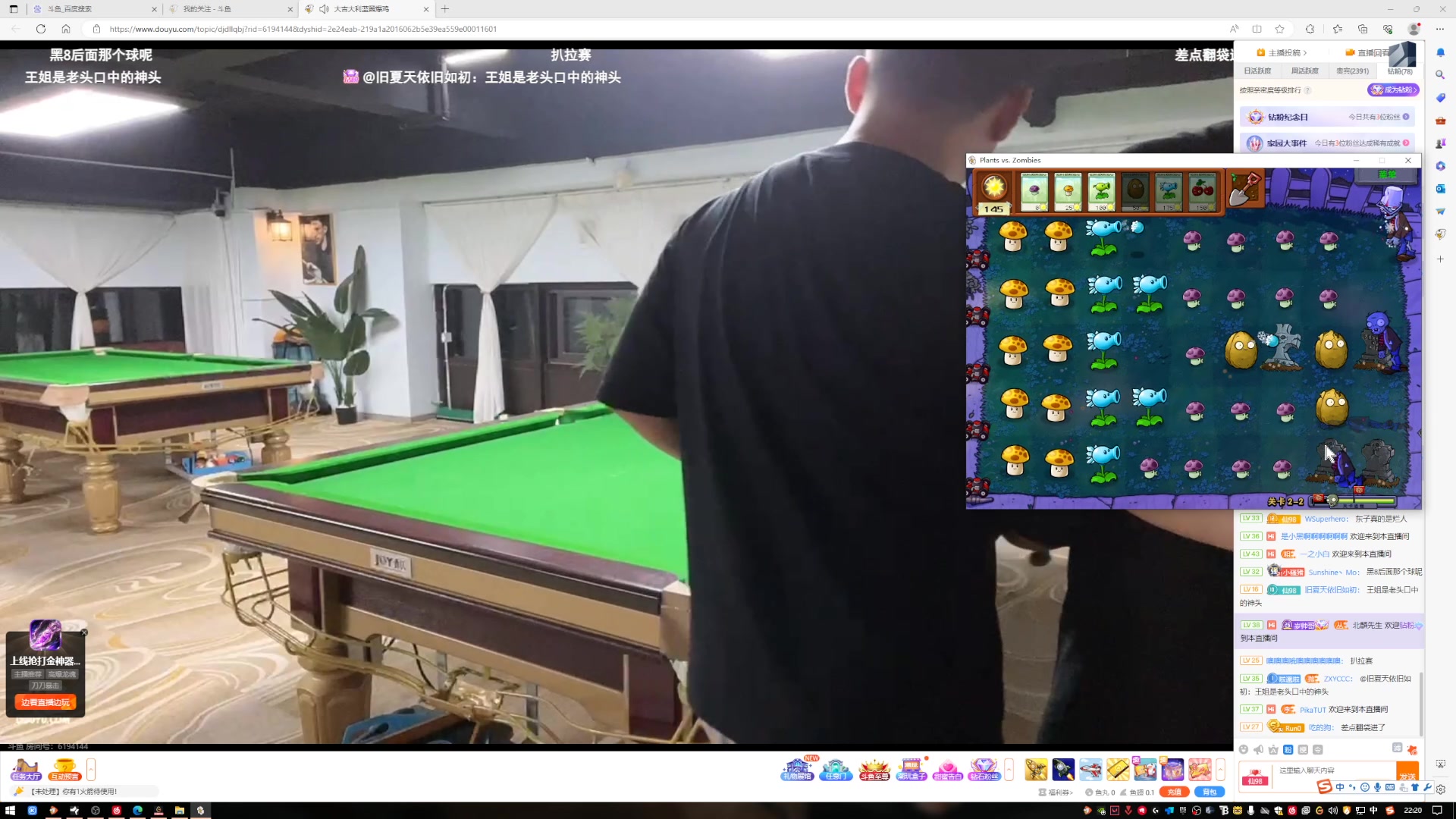The height and width of the screenshot is (819, 1456).
Task: Select the Sun-shroom seed packet costing 25
Action: [1068, 191]
